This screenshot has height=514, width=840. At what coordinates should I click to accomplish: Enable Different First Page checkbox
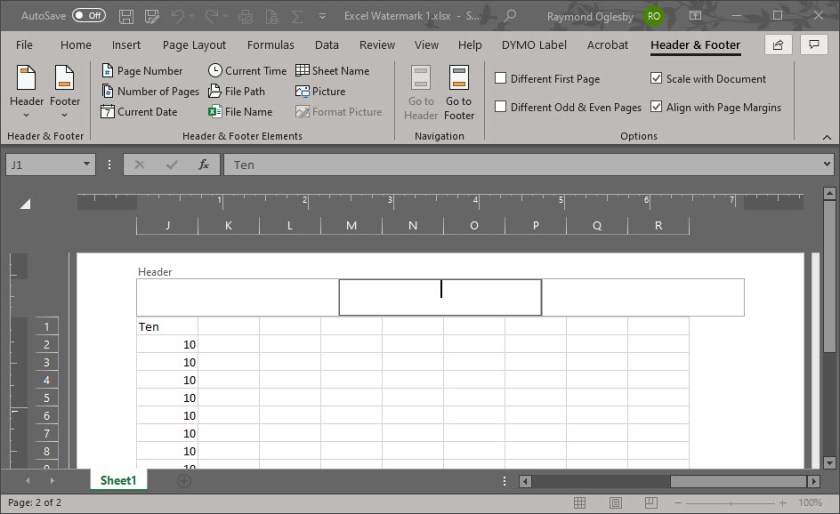pyautogui.click(x=501, y=79)
